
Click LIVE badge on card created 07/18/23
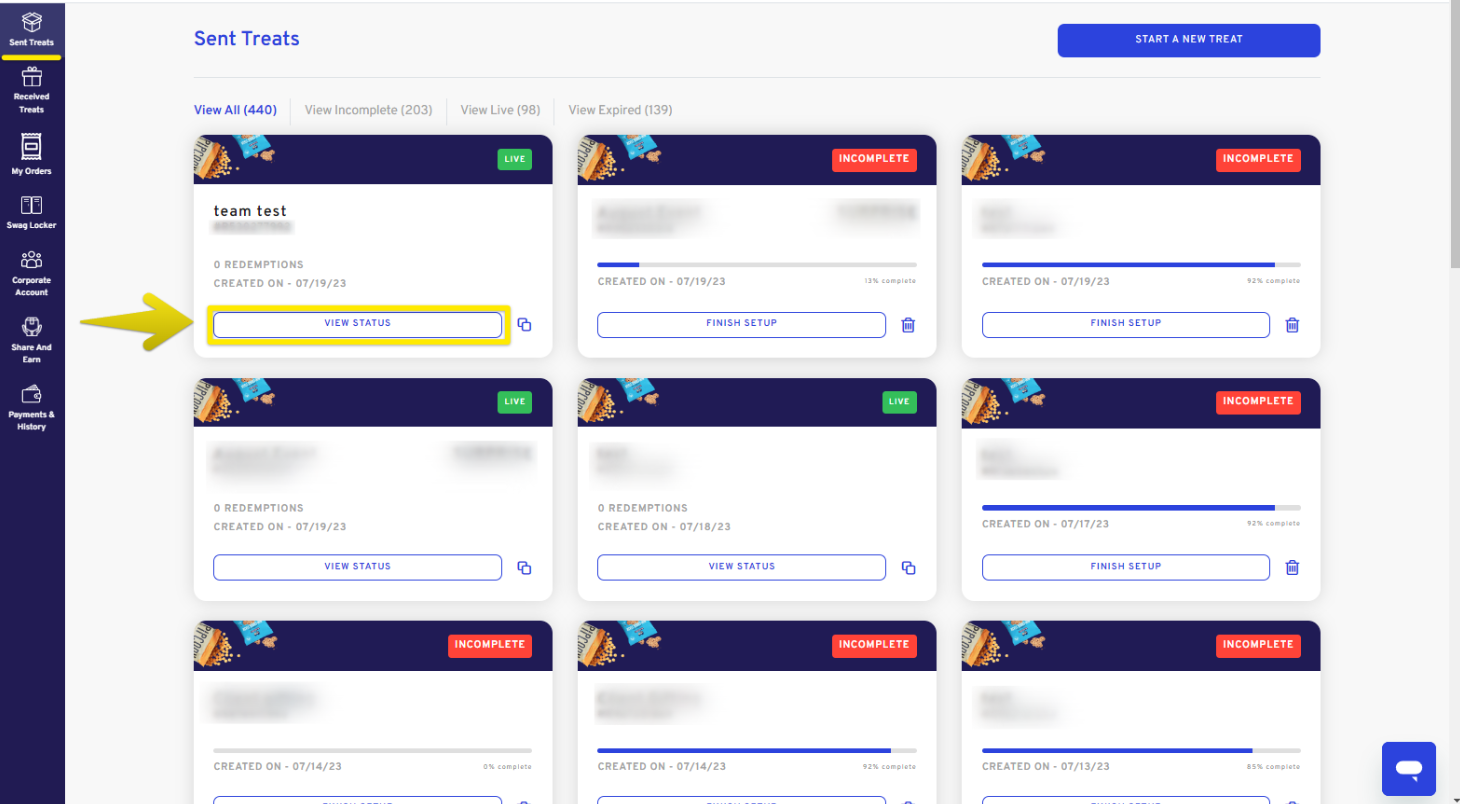(899, 402)
